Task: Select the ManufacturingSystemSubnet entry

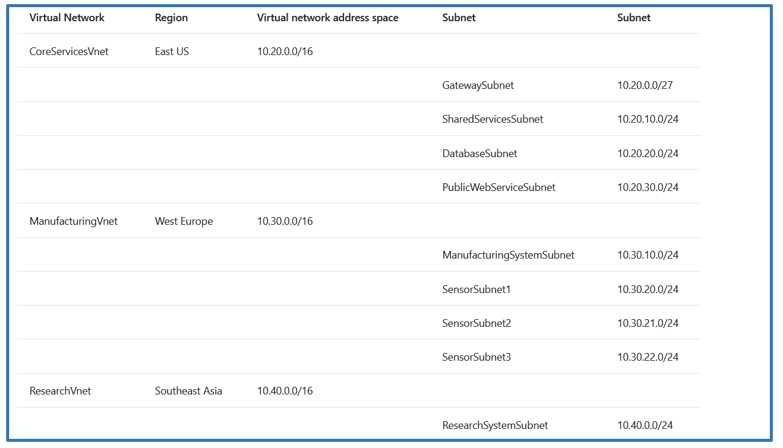Action: point(508,256)
